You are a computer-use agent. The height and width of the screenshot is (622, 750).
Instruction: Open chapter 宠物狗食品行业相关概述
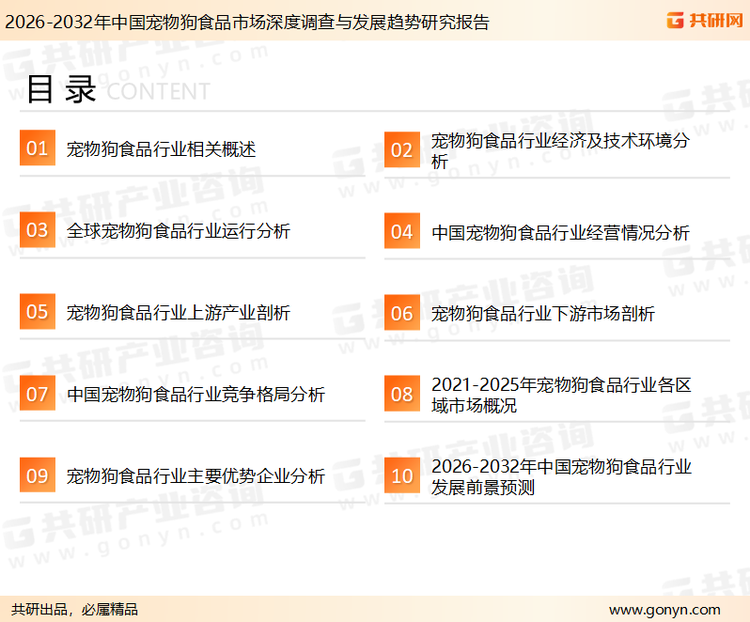click(x=161, y=149)
